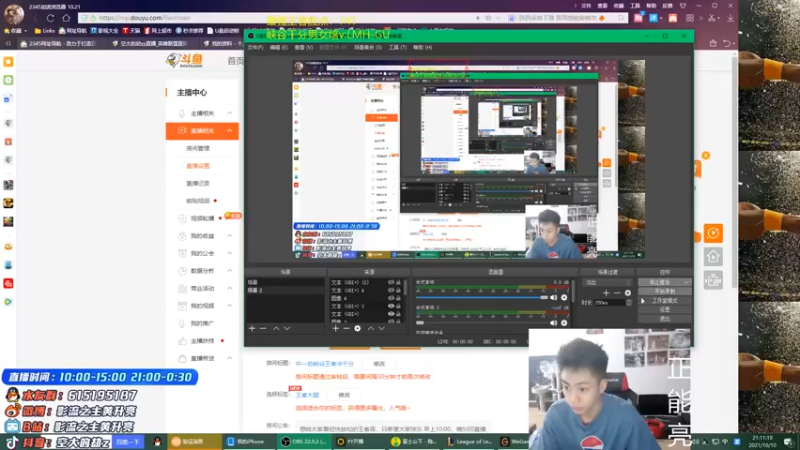
Task: Open the first green icon in browser sidebar
Action: click(x=8, y=80)
